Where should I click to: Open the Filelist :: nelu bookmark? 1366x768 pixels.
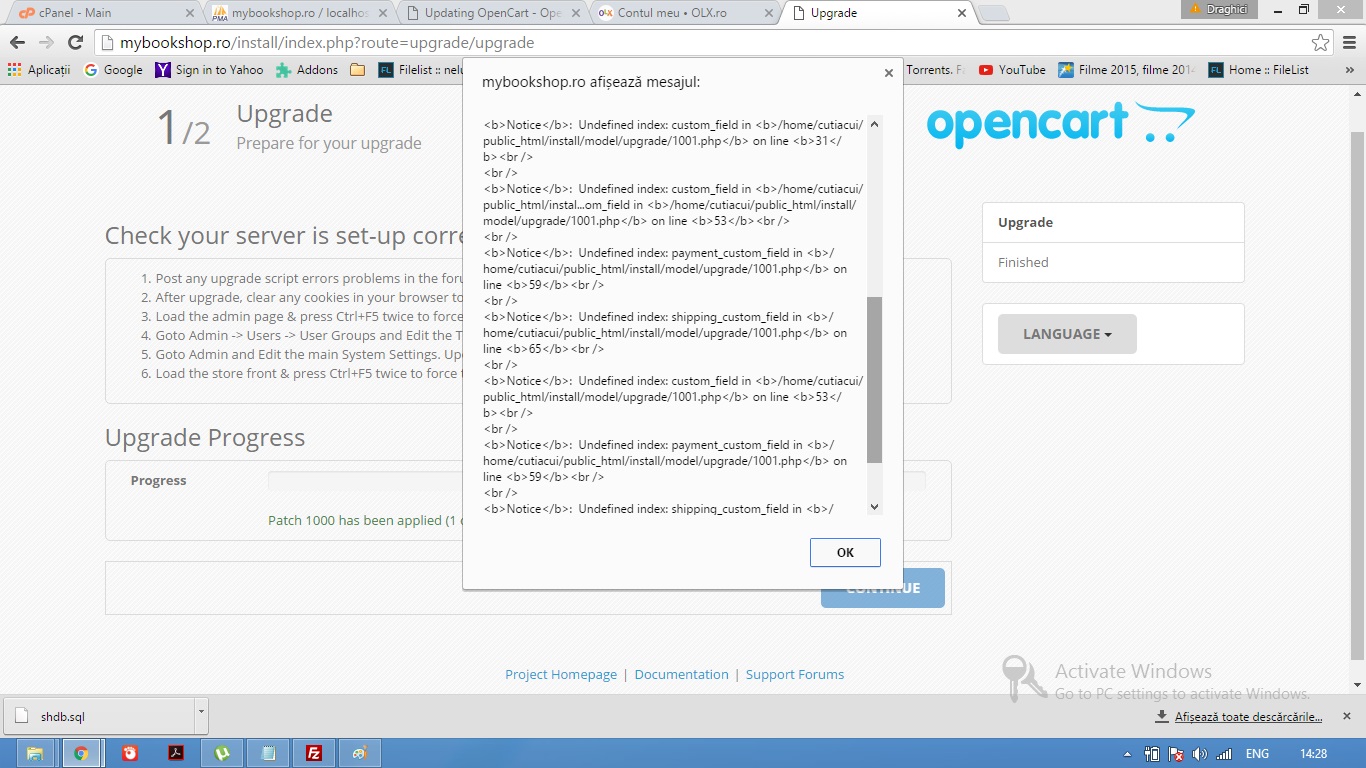coord(420,70)
